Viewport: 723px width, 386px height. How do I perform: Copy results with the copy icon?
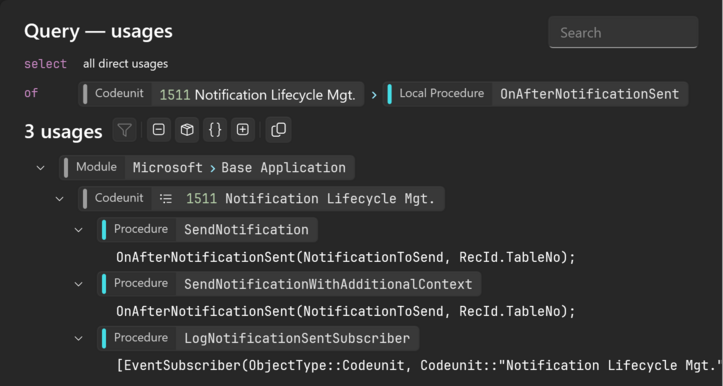279,130
